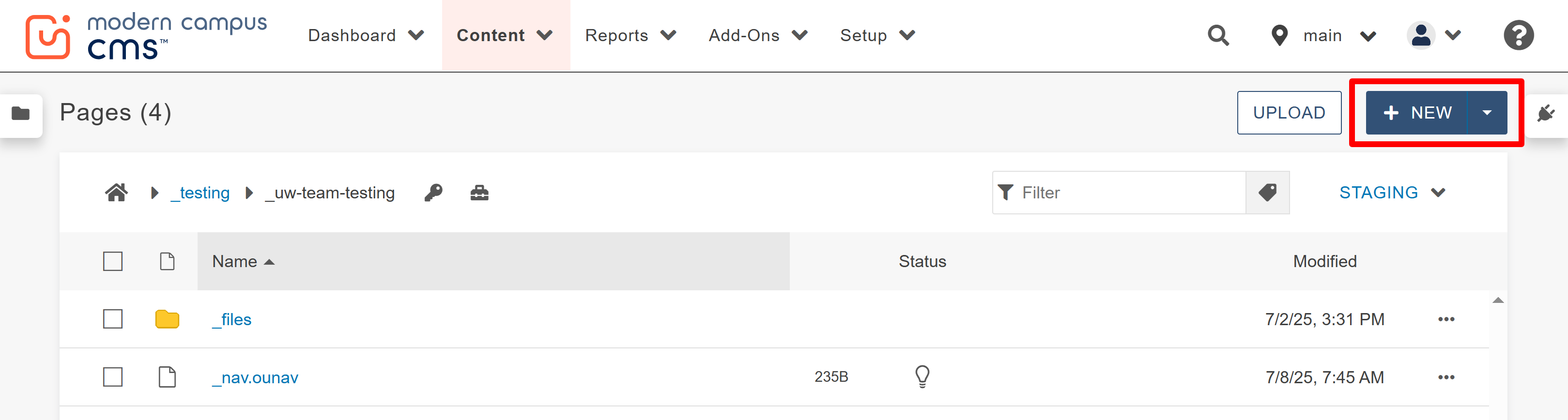Check the select-all checkbox in the header row

(x=113, y=261)
